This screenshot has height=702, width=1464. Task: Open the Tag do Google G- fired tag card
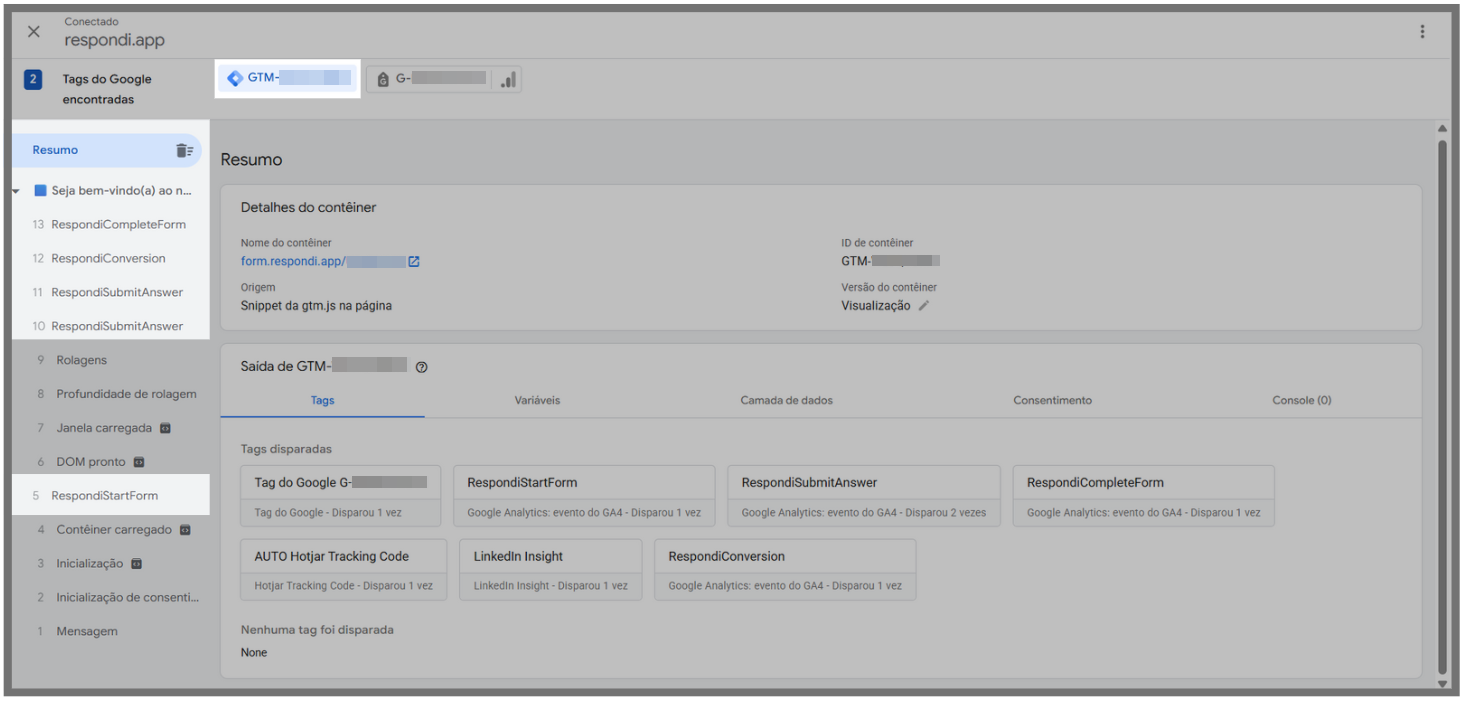(x=341, y=496)
